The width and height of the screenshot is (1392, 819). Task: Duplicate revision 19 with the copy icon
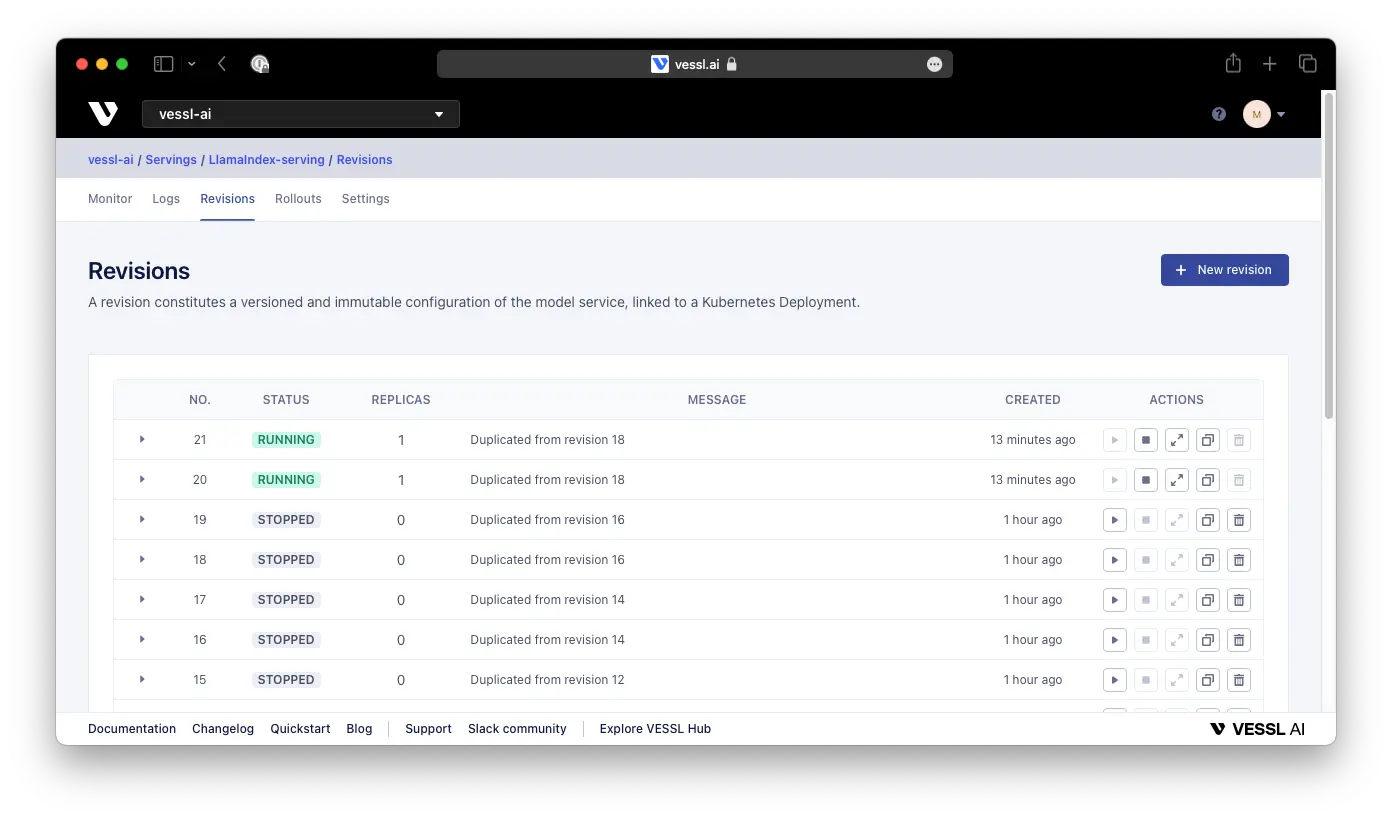1208,520
